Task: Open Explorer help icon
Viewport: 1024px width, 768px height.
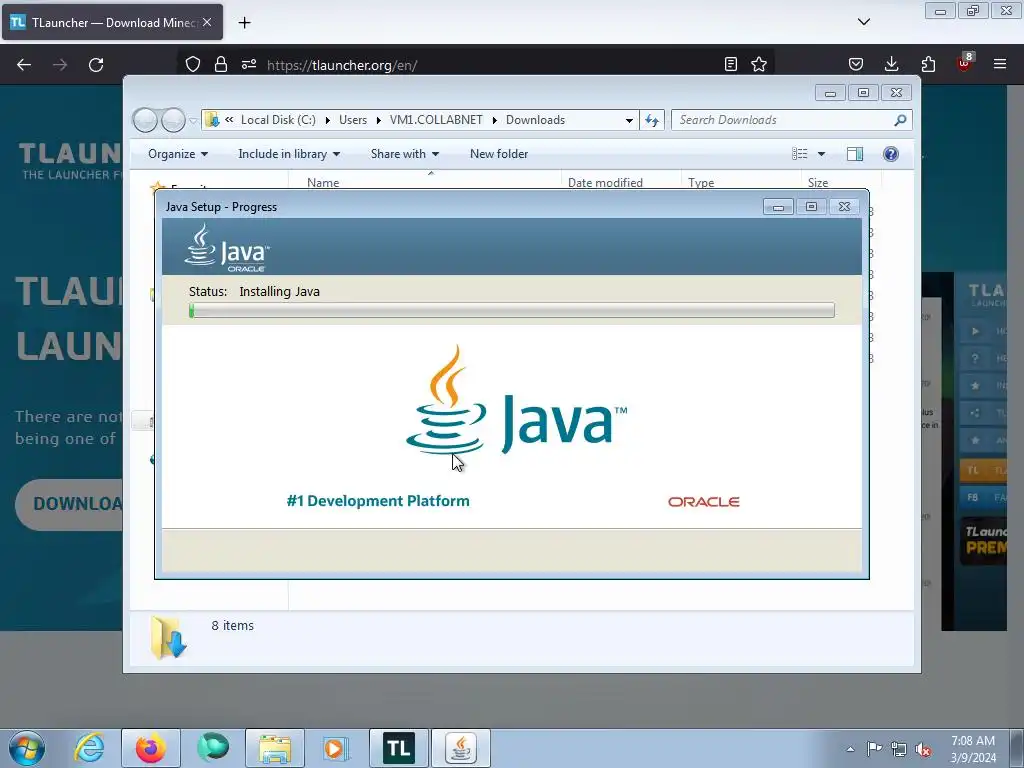Action: [x=891, y=154]
